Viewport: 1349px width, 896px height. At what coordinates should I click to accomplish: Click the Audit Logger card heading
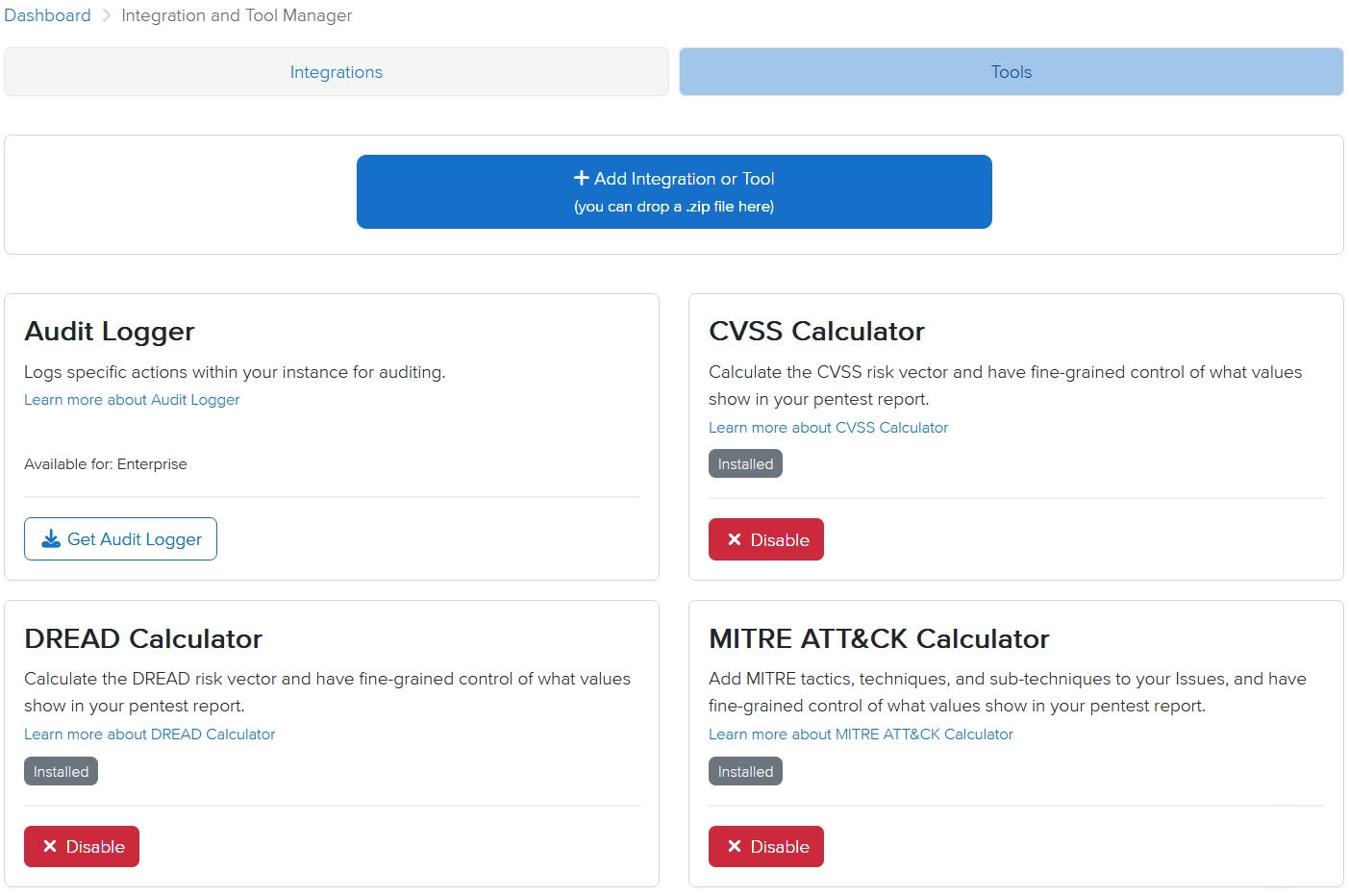110,332
